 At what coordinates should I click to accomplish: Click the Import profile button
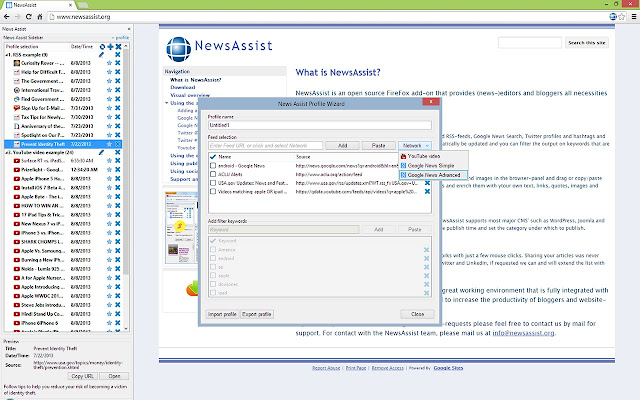(222, 314)
